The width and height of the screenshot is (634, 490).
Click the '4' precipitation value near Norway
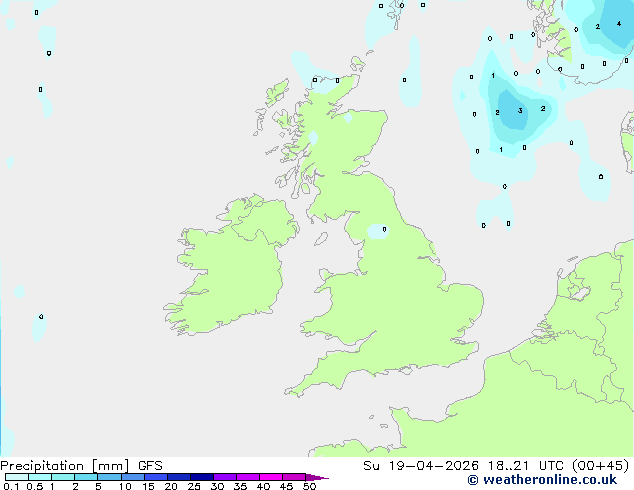(x=619, y=23)
